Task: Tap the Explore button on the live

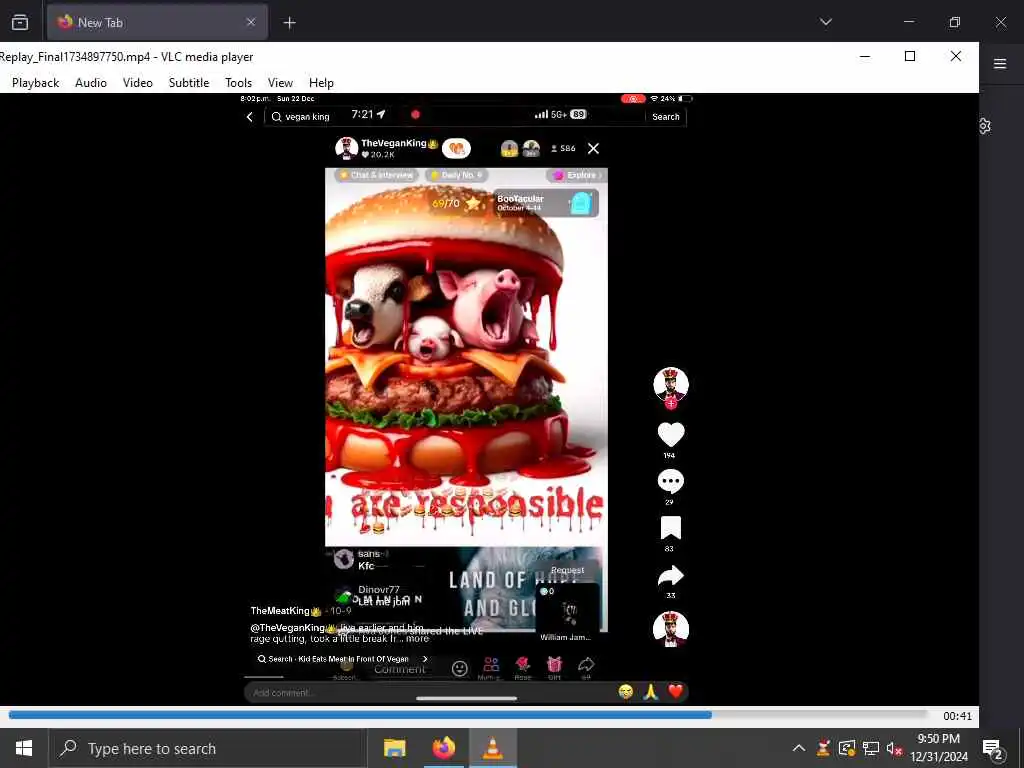Action: 577,175
